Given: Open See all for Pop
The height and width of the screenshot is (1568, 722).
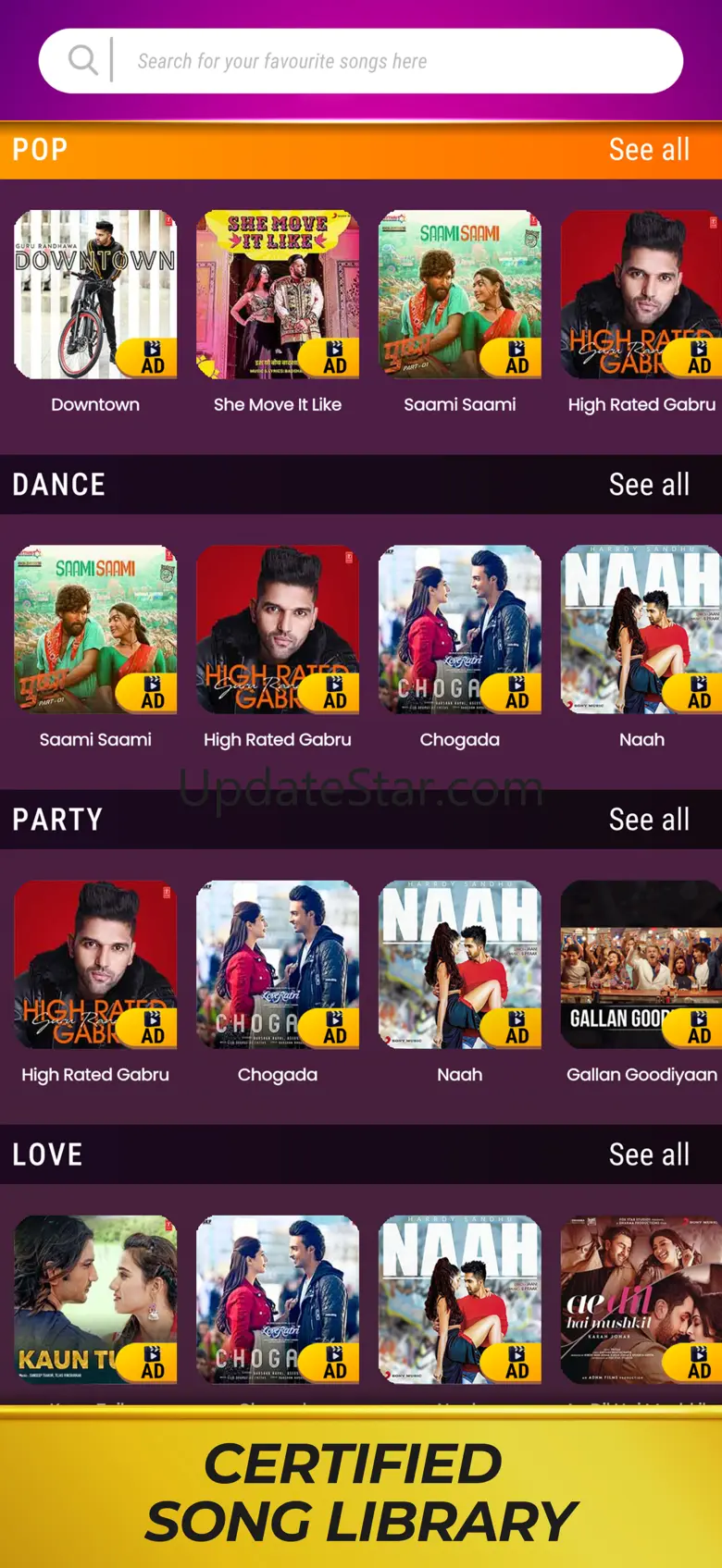Looking at the screenshot, I should coord(649,150).
